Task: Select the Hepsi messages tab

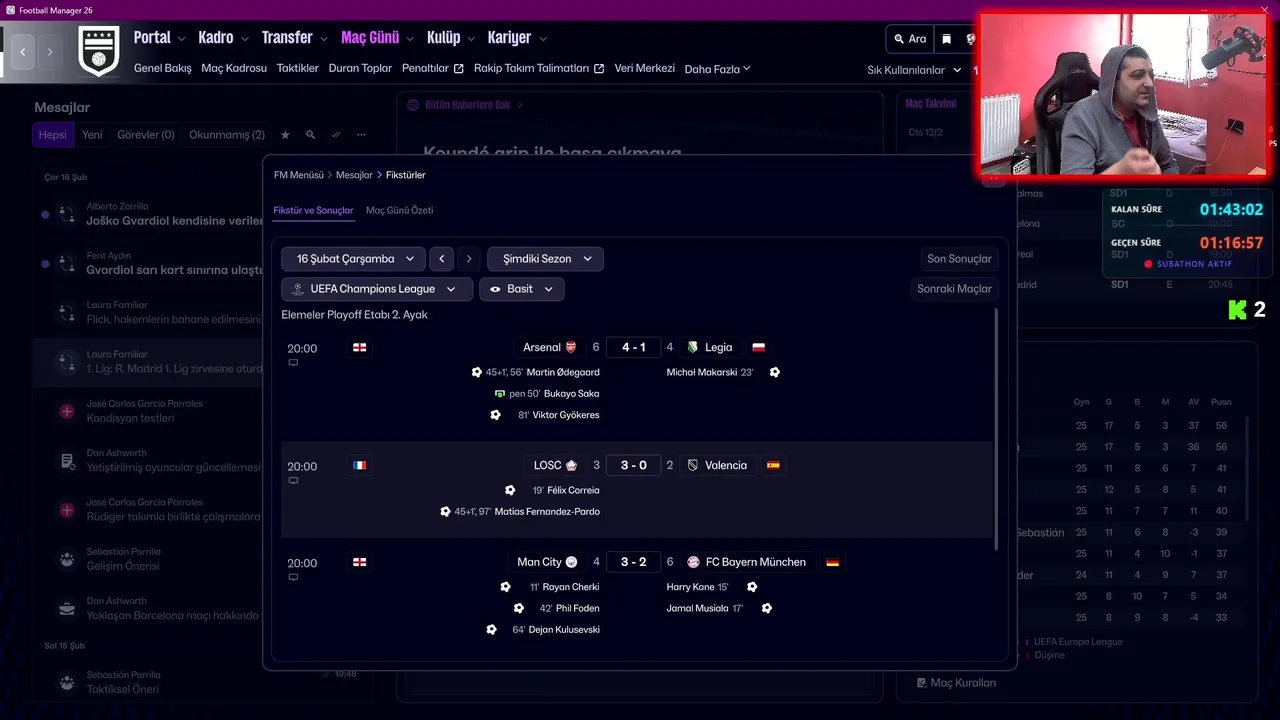Action: click(x=53, y=134)
